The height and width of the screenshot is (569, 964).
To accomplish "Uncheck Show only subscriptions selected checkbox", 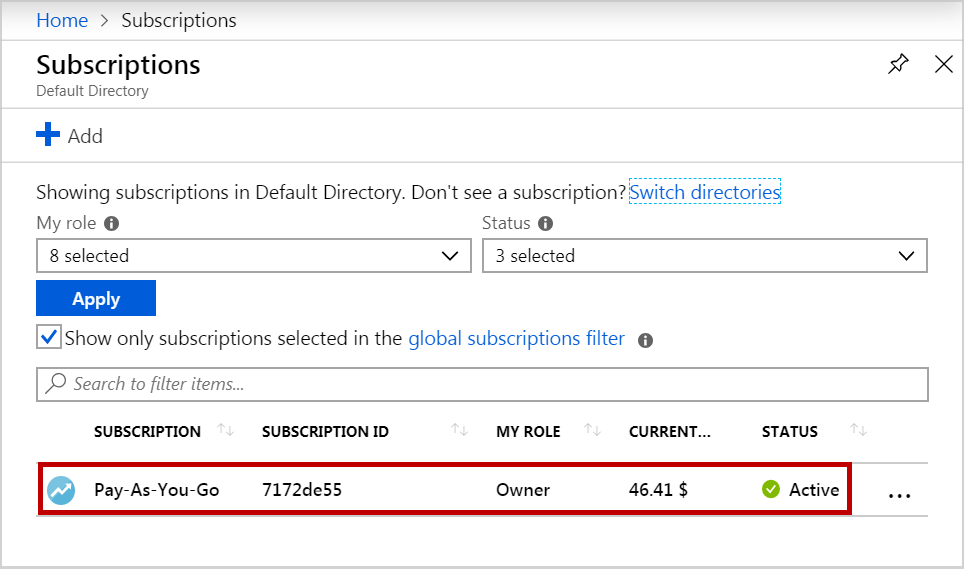I will coord(49,337).
